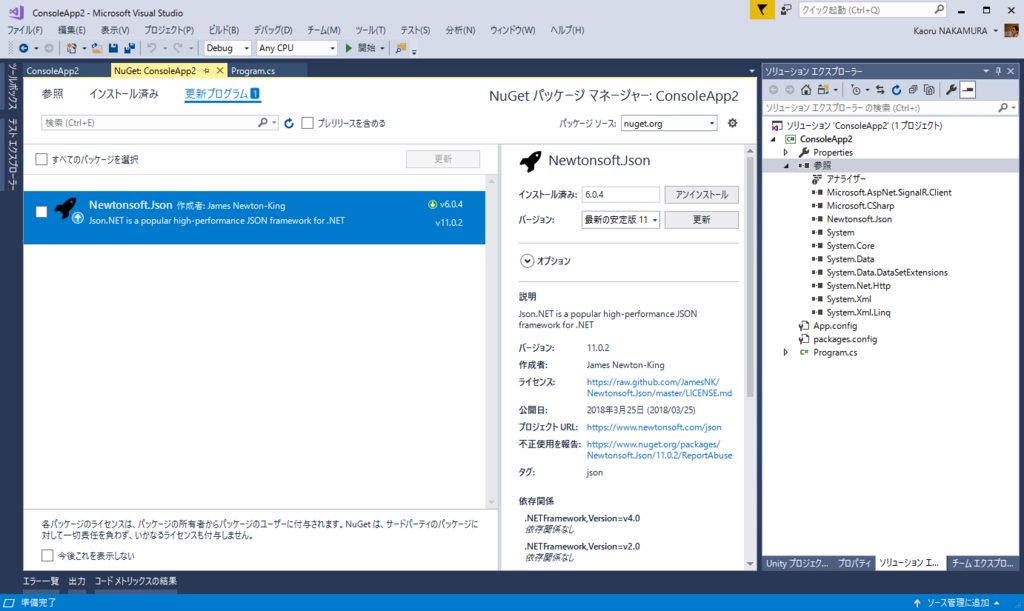The height and width of the screenshot is (611, 1024).
Task: Select packages.config in Solution Explorer
Action: click(x=845, y=339)
